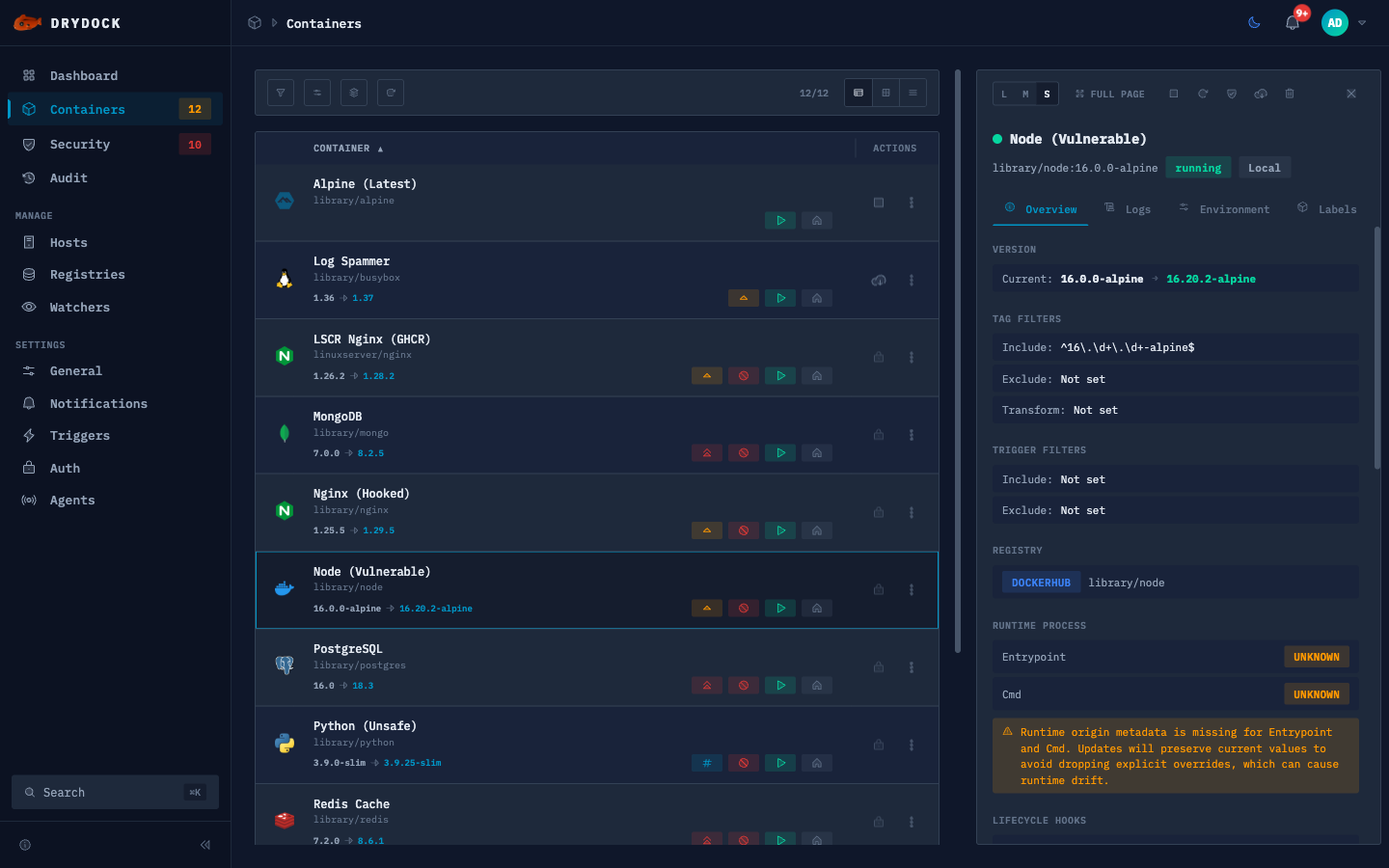Image resolution: width=1389 pixels, height=868 pixels.
Task: Switch to the Labels tab
Action: click(1327, 208)
